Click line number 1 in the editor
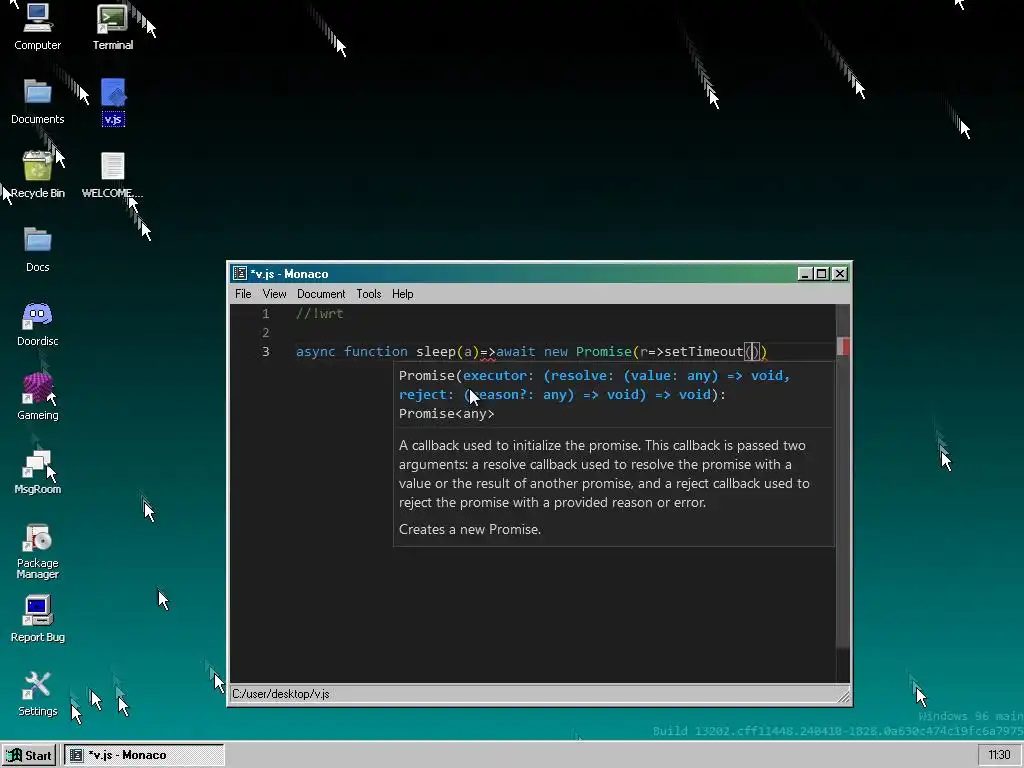The height and width of the screenshot is (768, 1024). click(266, 314)
